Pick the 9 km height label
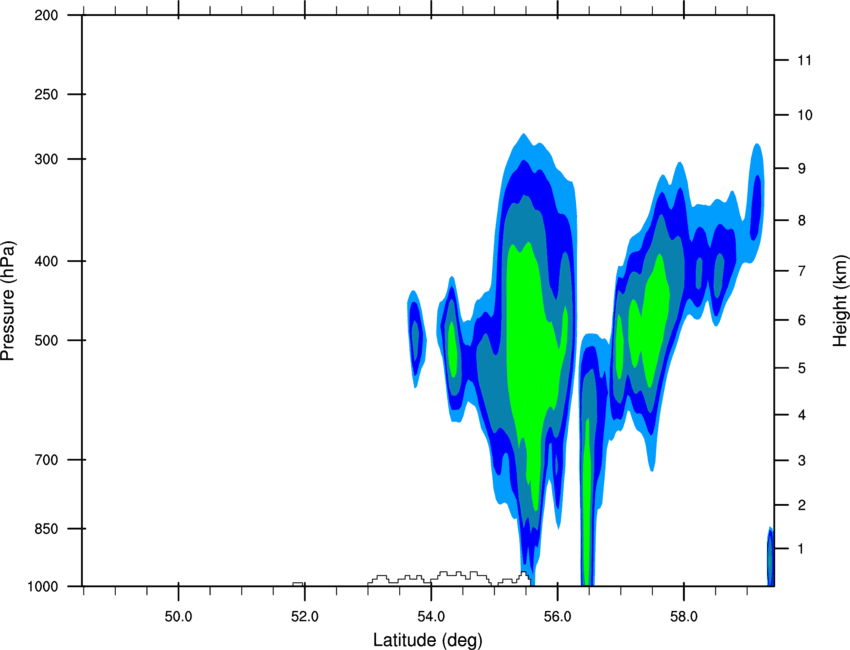The height and width of the screenshot is (650, 850). [x=802, y=169]
